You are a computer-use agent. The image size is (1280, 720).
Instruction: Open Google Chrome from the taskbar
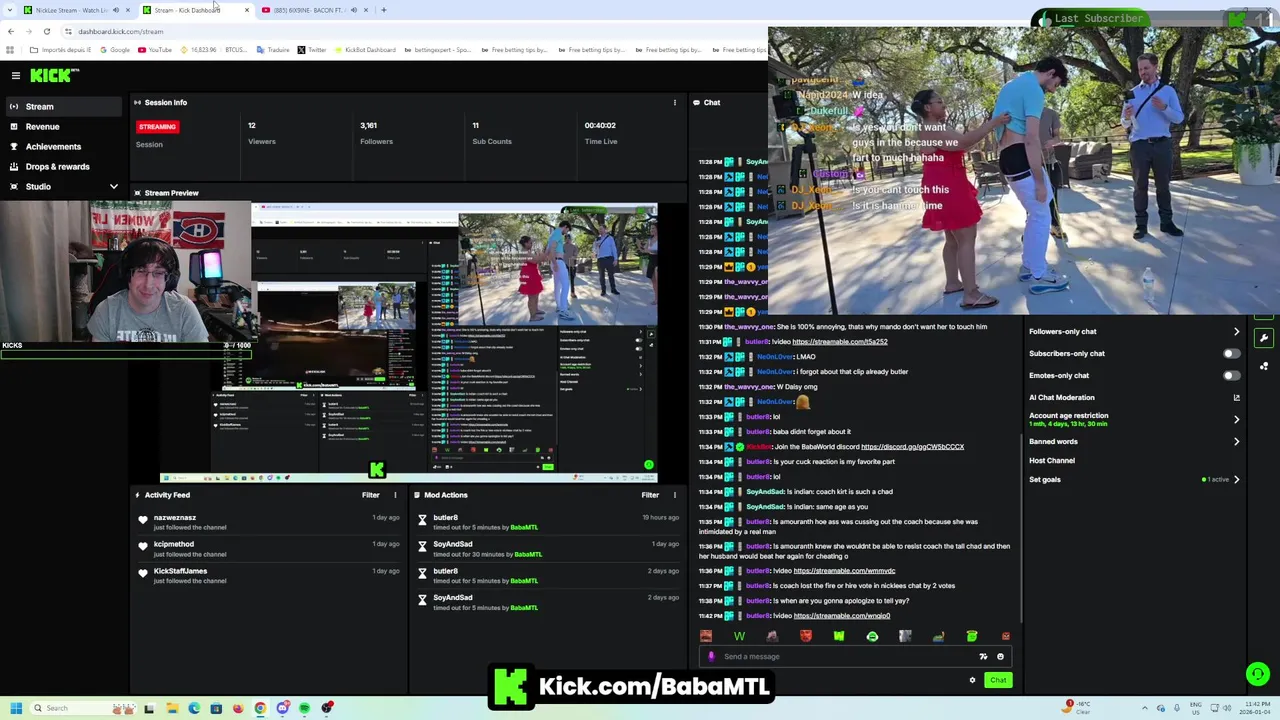pos(260,708)
